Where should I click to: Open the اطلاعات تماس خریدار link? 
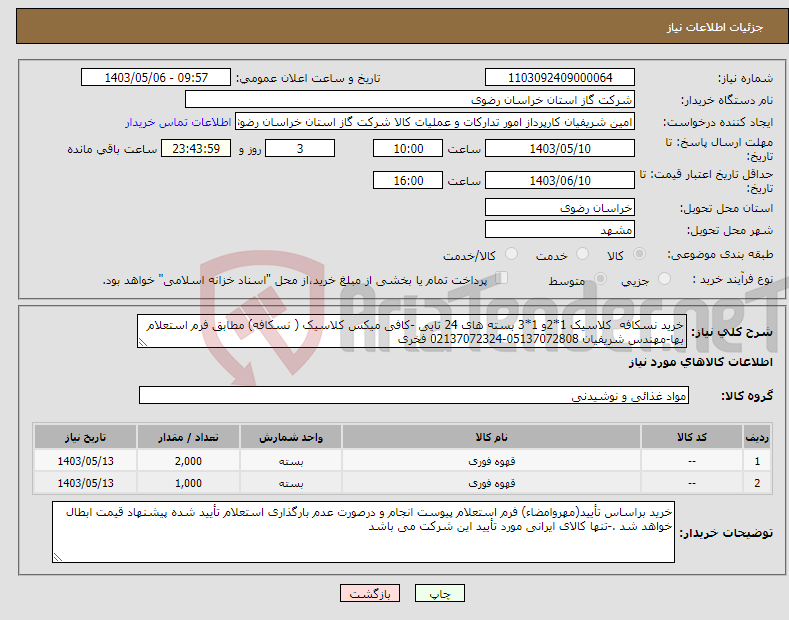pos(178,122)
